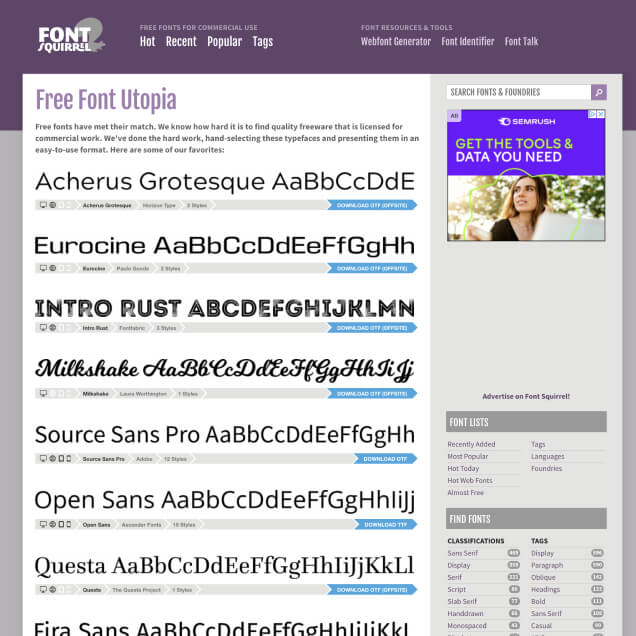
Task: Open the Webfont Generator tool
Action: (x=396, y=41)
